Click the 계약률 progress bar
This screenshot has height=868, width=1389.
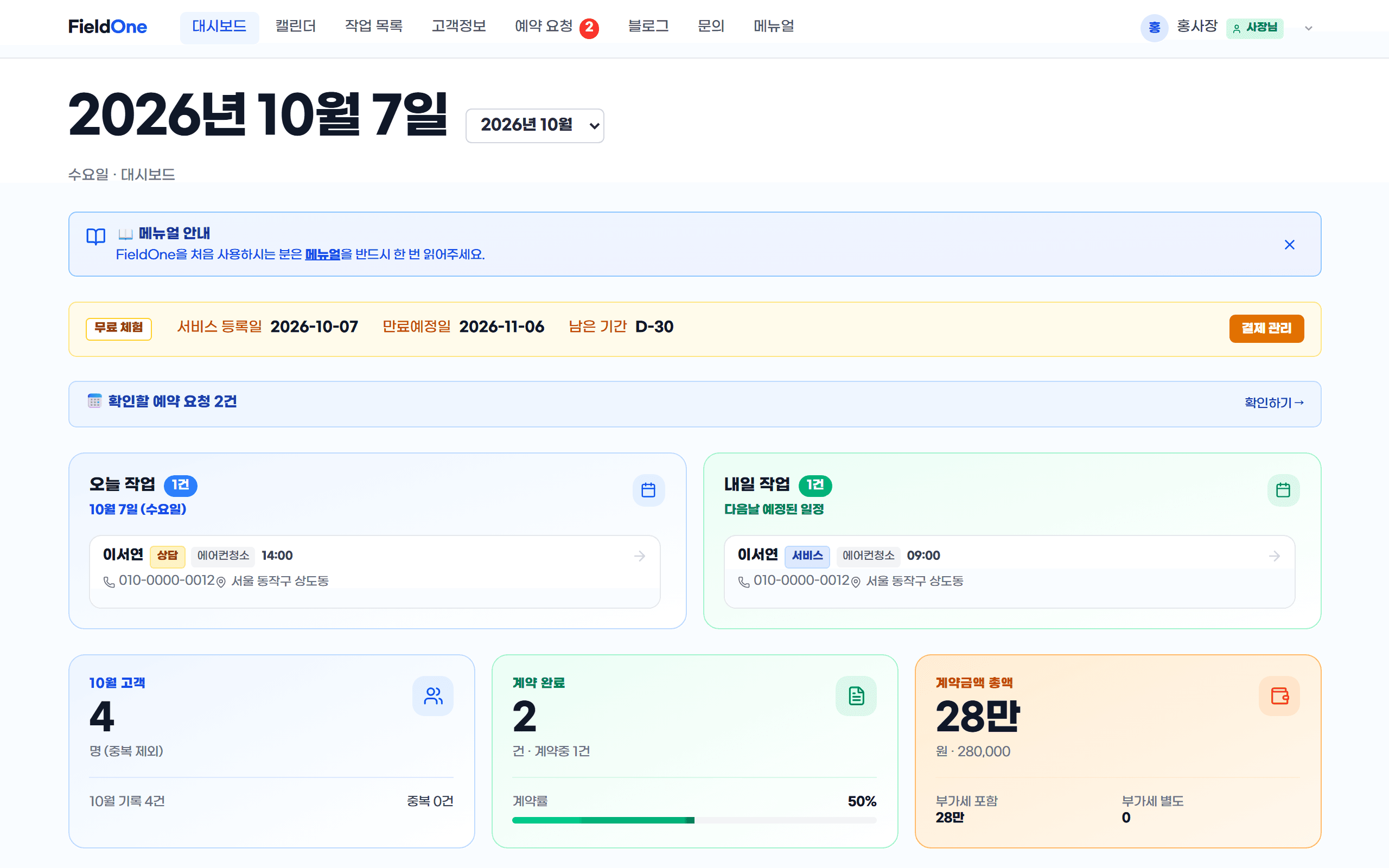[x=694, y=820]
